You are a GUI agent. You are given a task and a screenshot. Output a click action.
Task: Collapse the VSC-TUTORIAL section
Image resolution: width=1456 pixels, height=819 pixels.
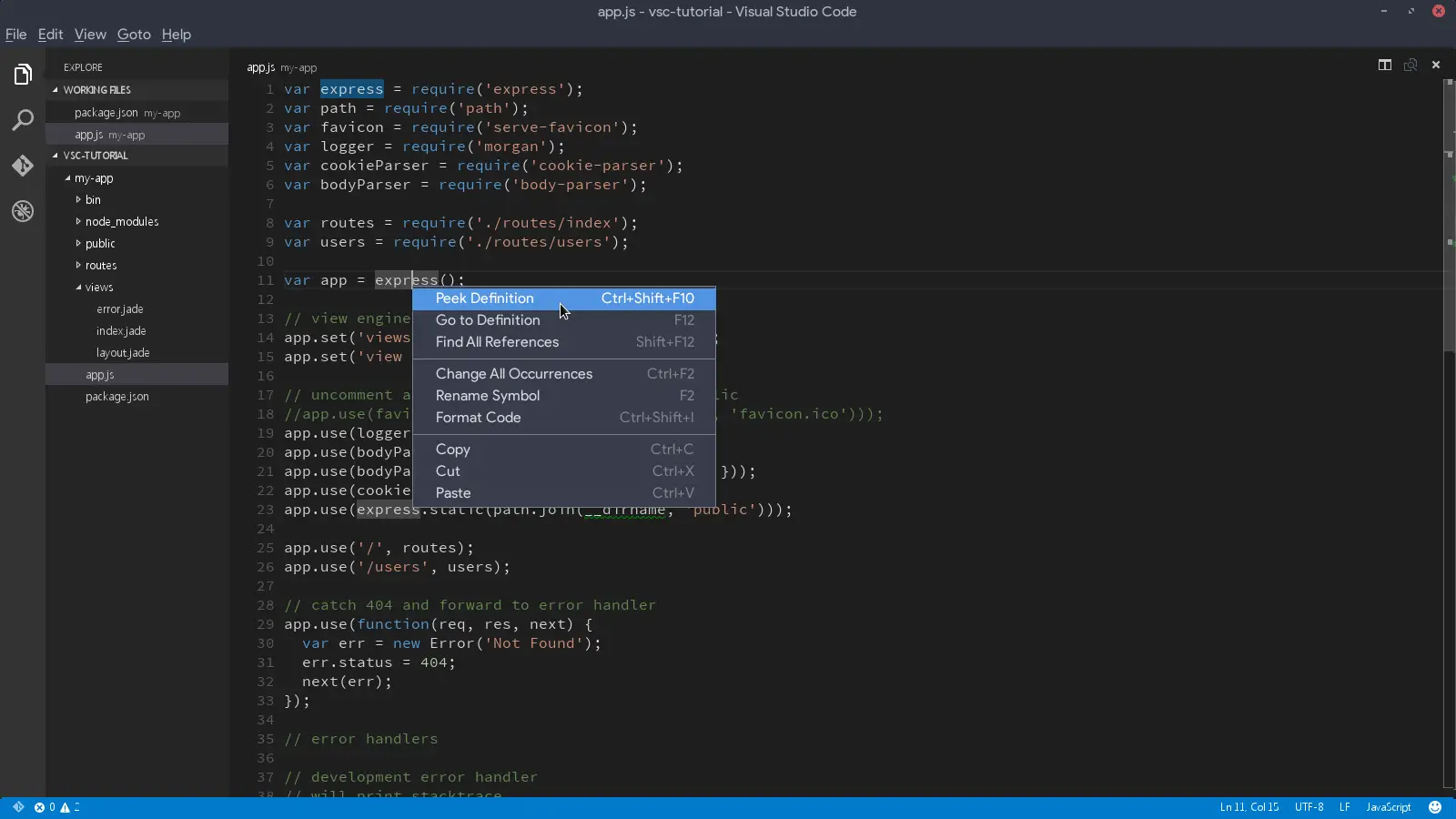(x=56, y=156)
